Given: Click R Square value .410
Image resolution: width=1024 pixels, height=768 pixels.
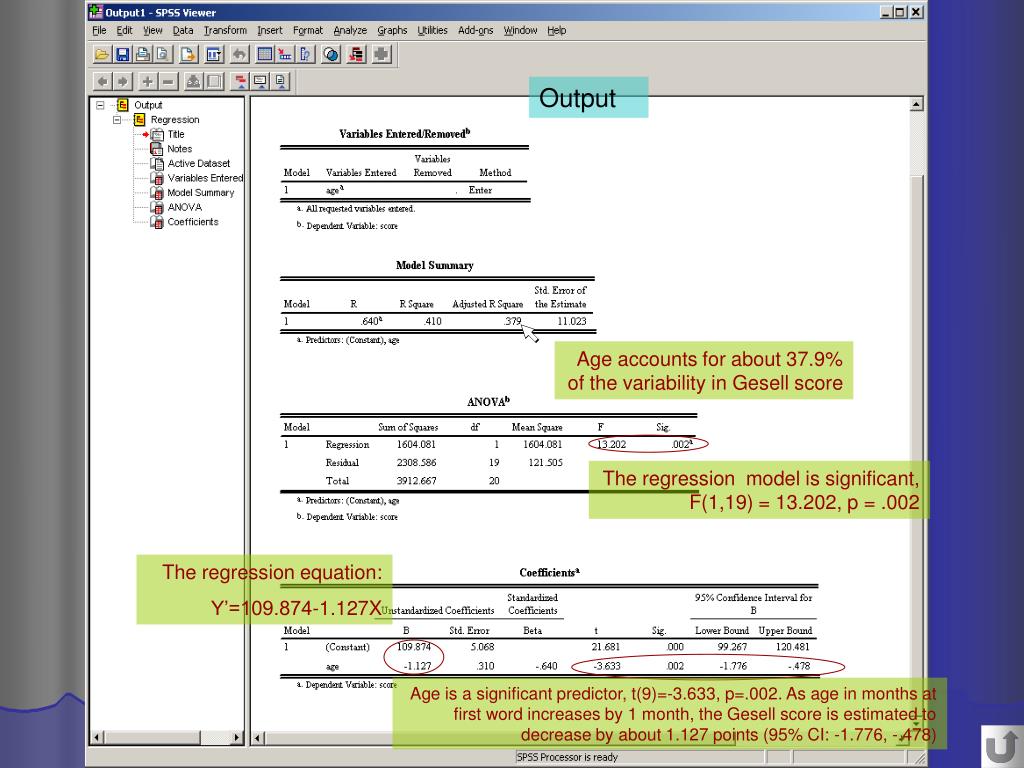Looking at the screenshot, I should coord(432,321).
